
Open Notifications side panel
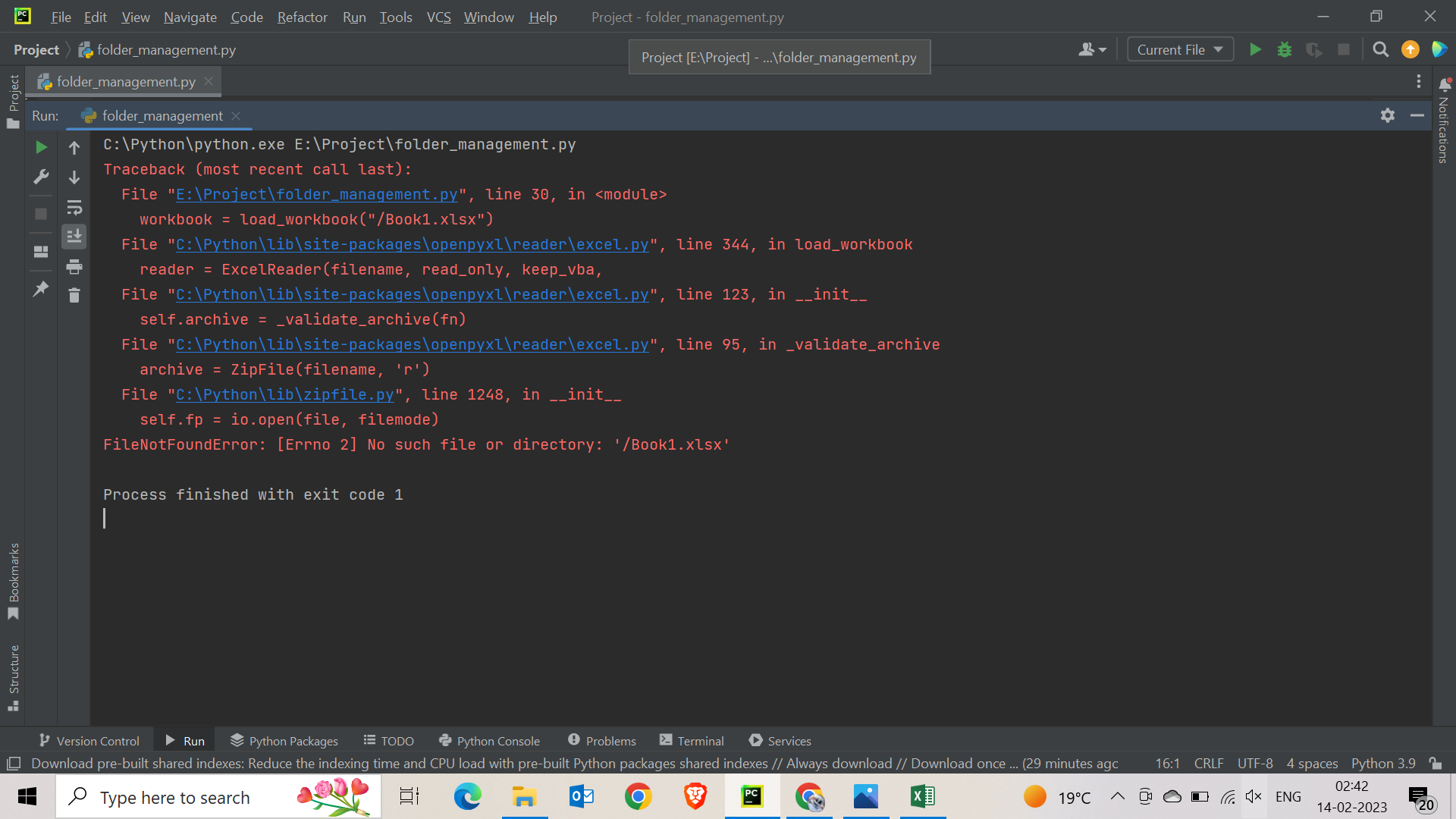coord(1444,119)
